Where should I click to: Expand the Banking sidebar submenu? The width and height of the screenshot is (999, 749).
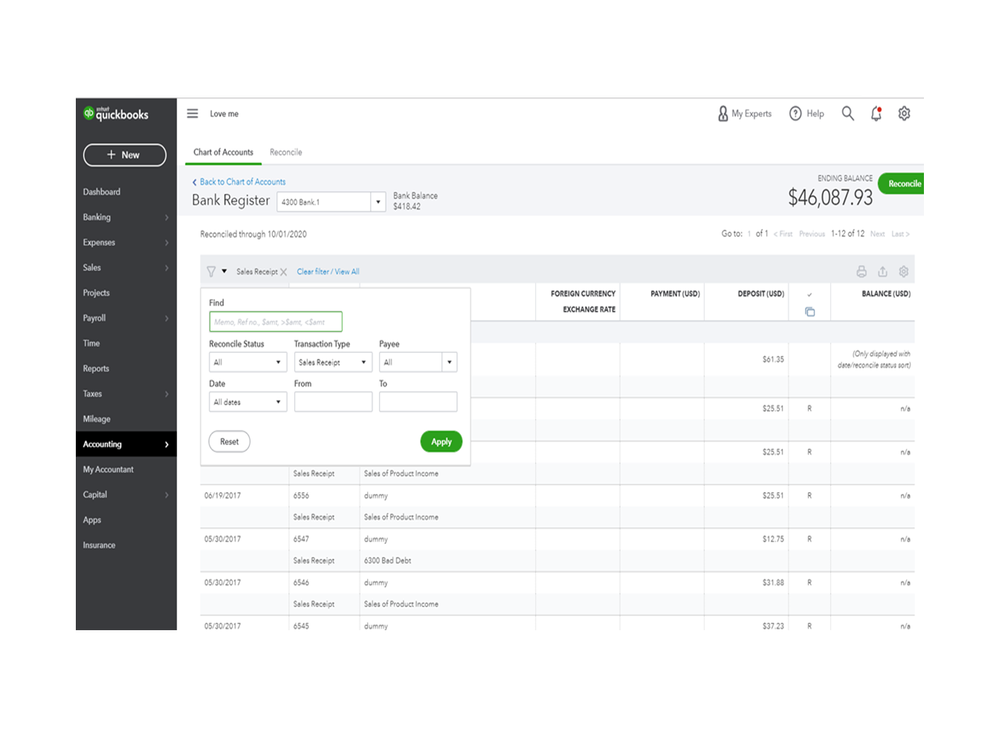167,218
